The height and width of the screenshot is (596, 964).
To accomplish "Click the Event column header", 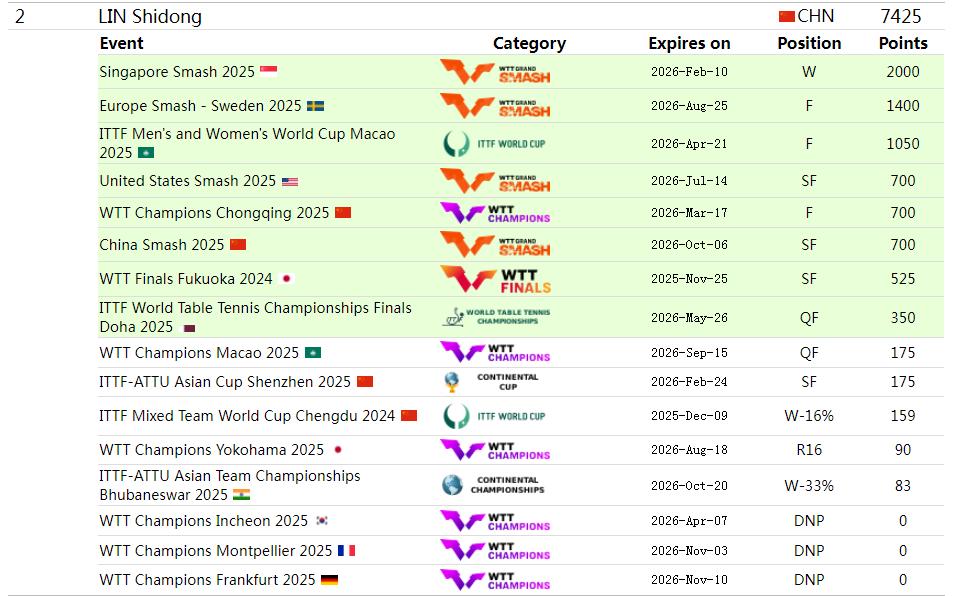I will [x=121, y=43].
